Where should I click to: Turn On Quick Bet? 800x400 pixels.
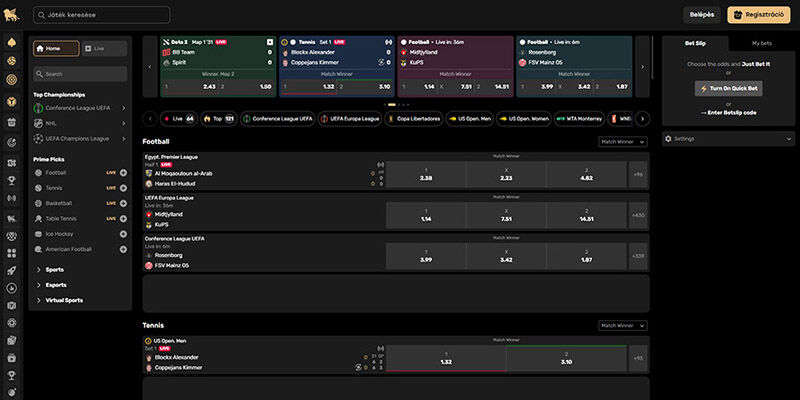[x=728, y=88]
